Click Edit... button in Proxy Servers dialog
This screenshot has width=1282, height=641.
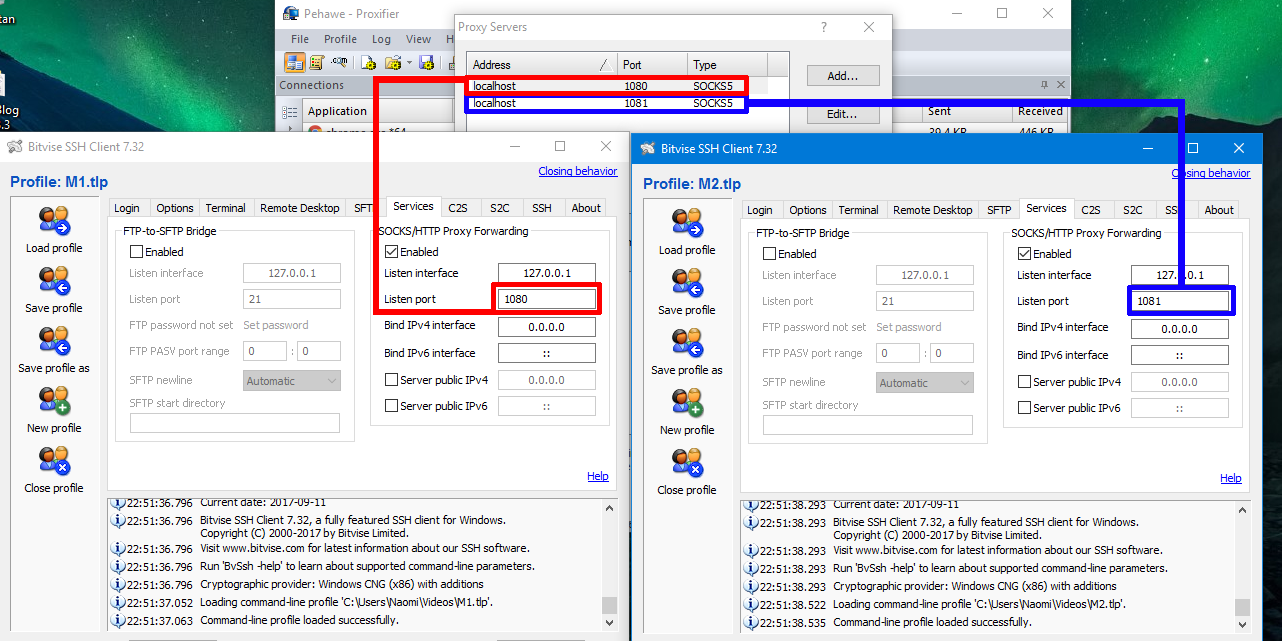(842, 114)
